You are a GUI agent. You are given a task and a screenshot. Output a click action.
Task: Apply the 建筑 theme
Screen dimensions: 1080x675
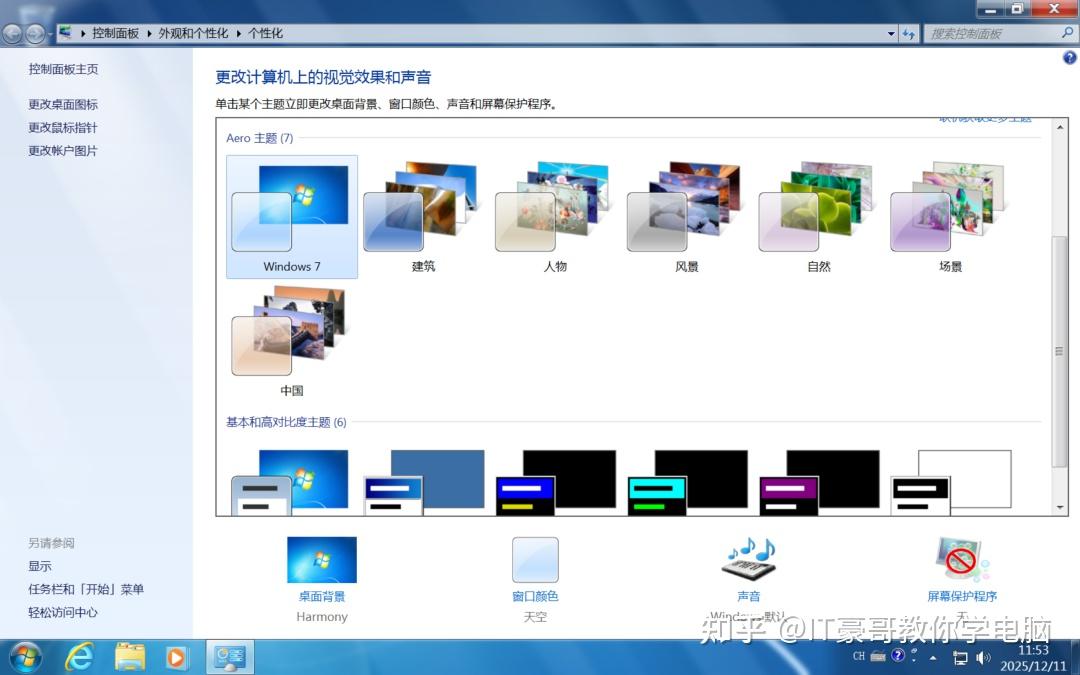tap(423, 217)
